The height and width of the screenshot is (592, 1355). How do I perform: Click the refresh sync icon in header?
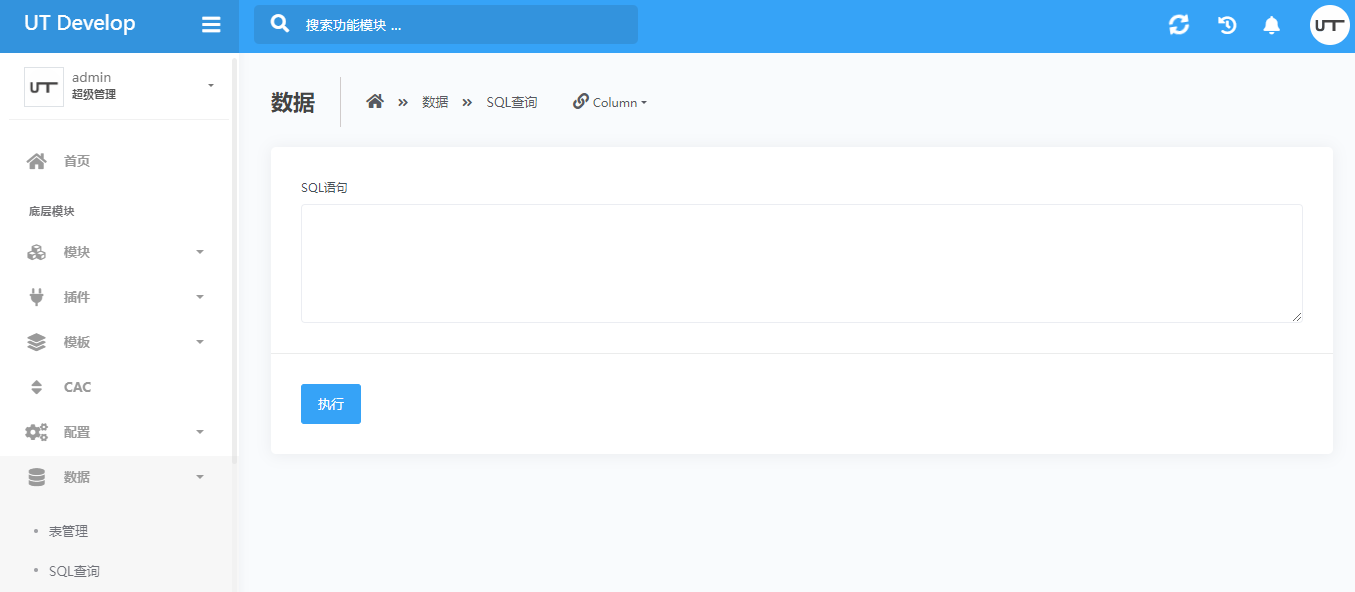[1179, 25]
